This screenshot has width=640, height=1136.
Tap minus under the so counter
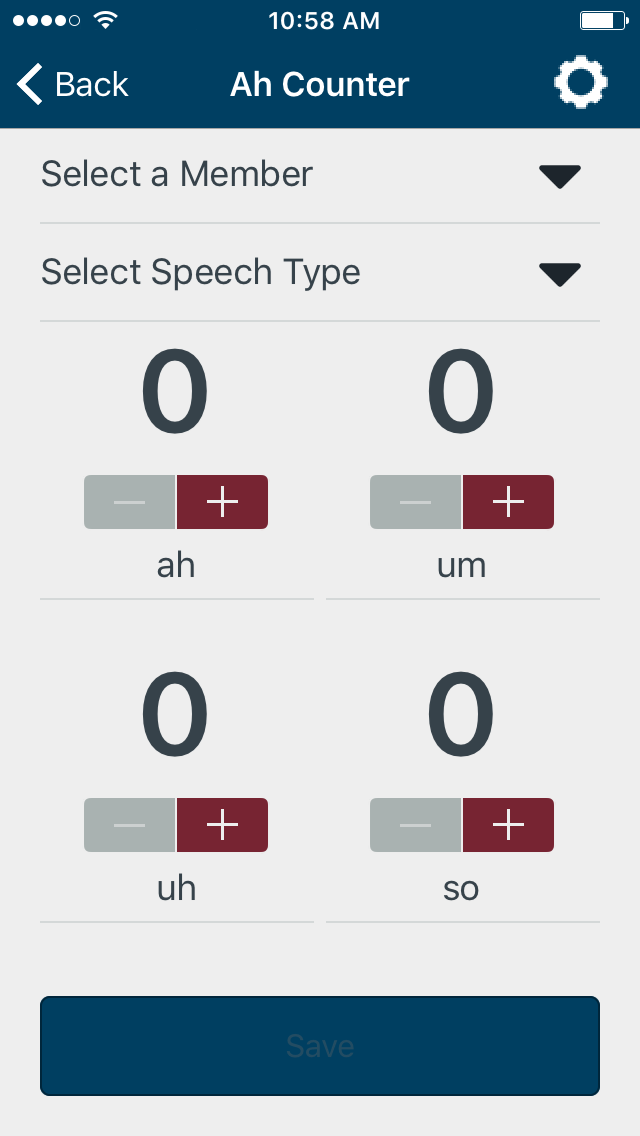pyautogui.click(x=415, y=824)
